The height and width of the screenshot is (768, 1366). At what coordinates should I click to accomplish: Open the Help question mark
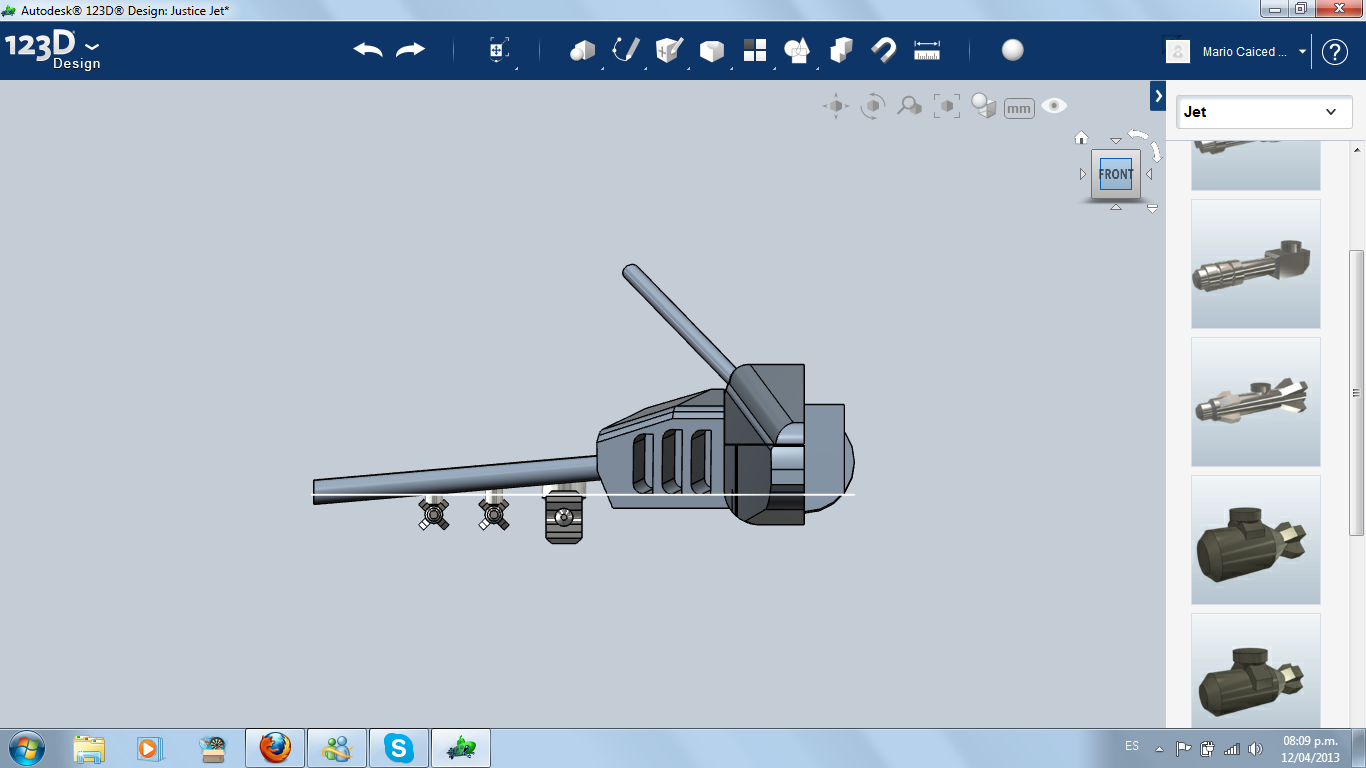point(1335,52)
